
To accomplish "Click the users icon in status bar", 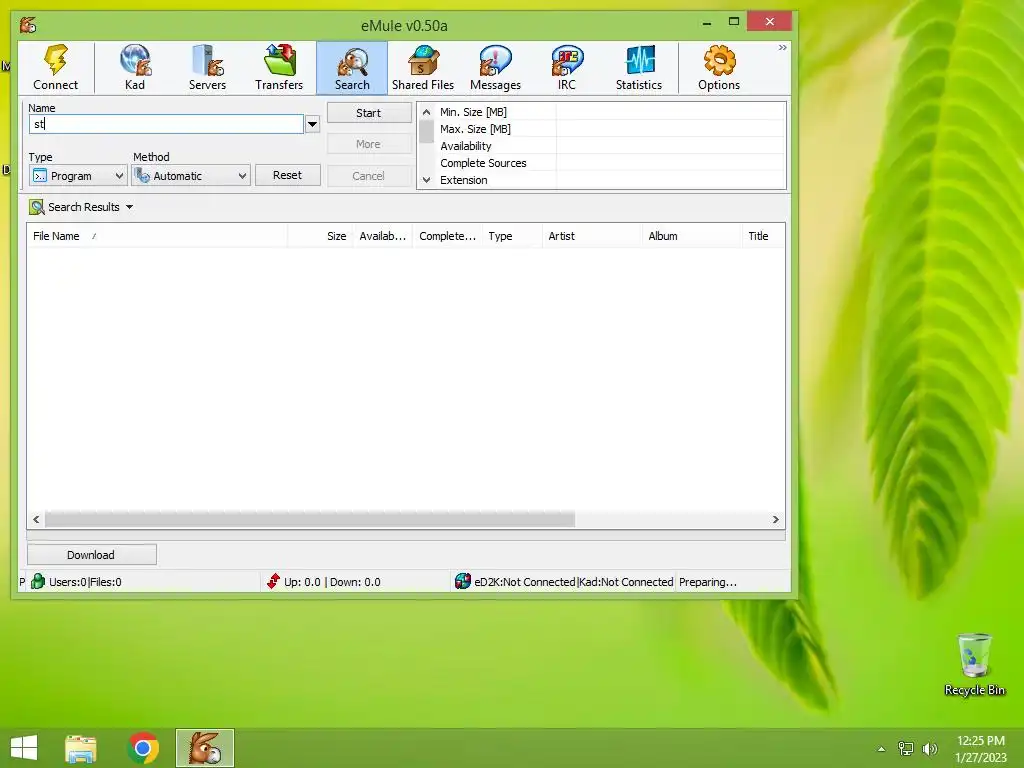I will pyautogui.click(x=38, y=581).
